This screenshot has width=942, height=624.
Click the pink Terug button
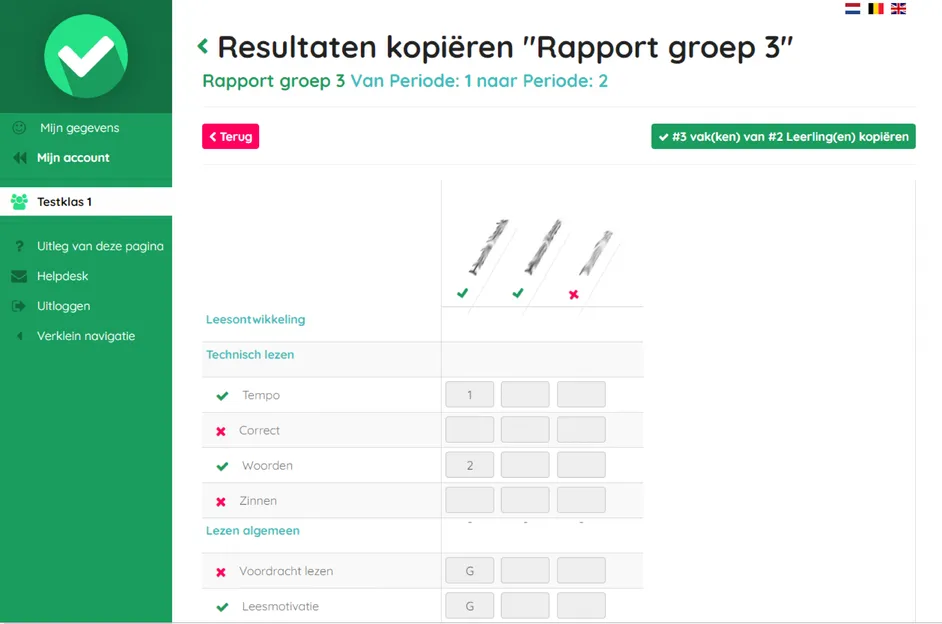231,136
